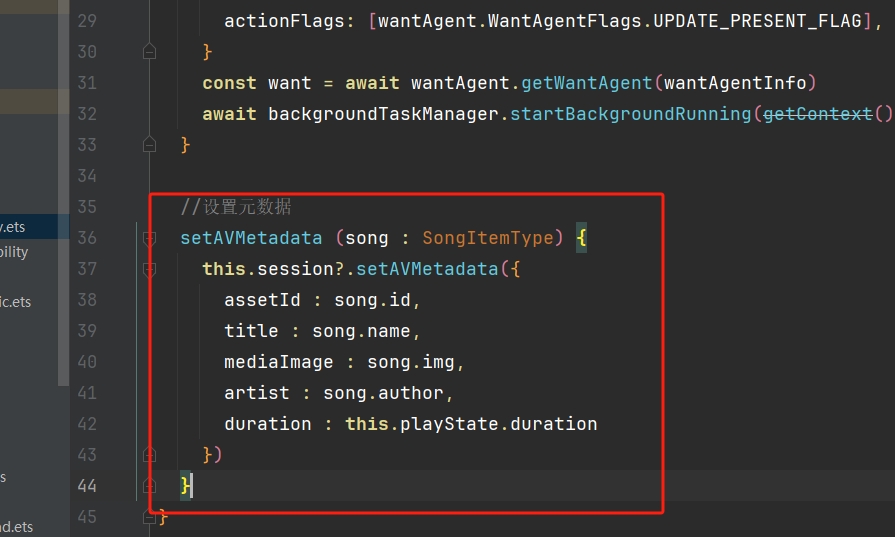This screenshot has height=537, width=895.
Task: Click the project panel vertical scrollbar
Action: click(x=63, y=250)
